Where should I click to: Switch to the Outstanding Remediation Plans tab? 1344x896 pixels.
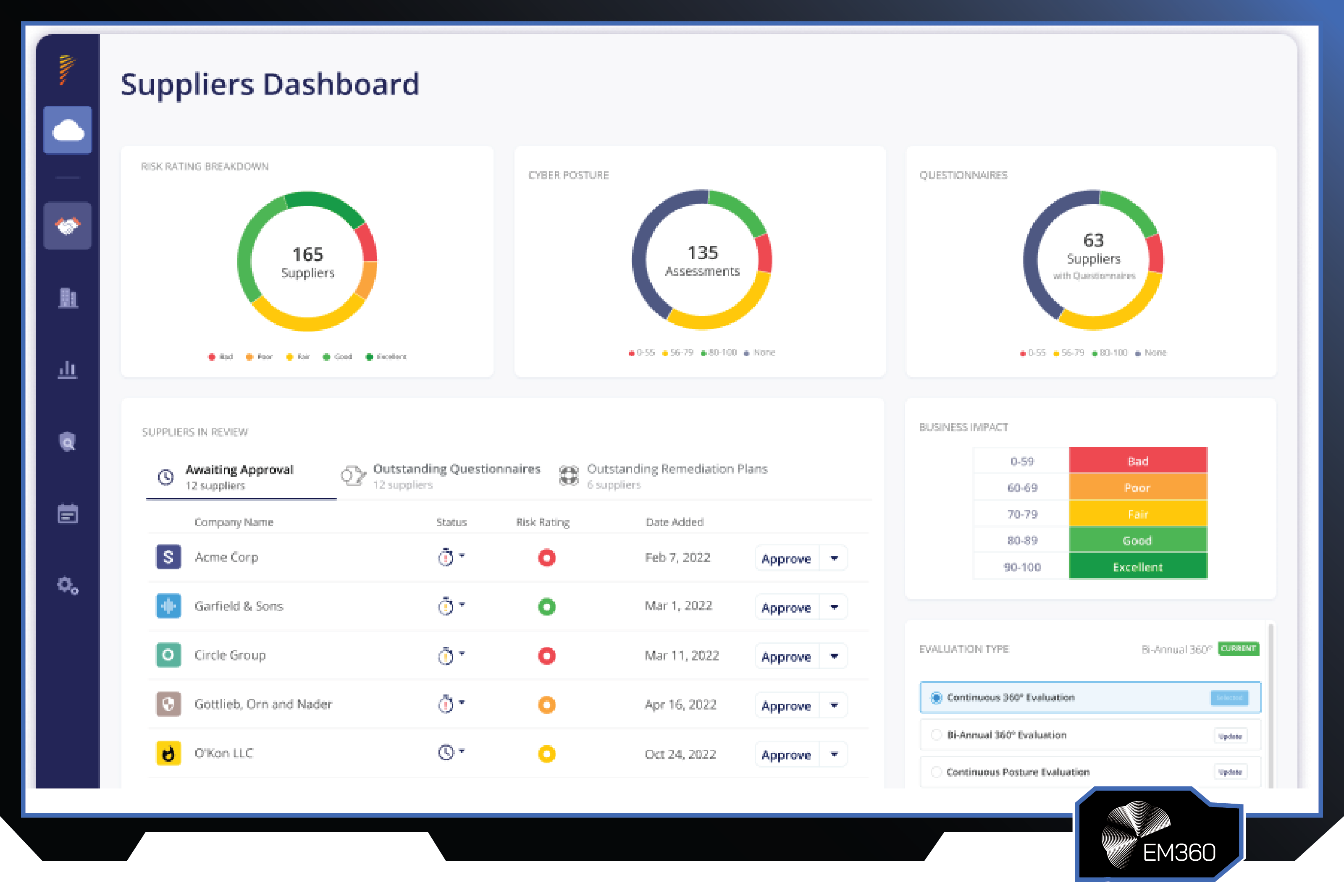[663, 476]
